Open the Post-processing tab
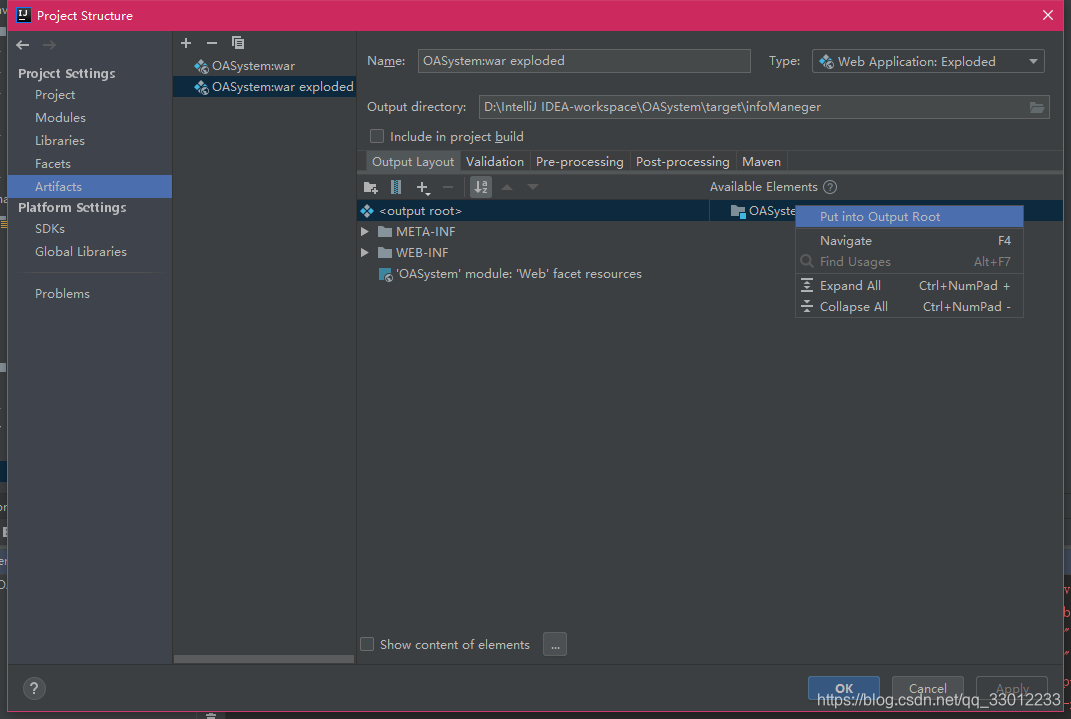Image resolution: width=1071 pixels, height=719 pixels. click(x=682, y=162)
